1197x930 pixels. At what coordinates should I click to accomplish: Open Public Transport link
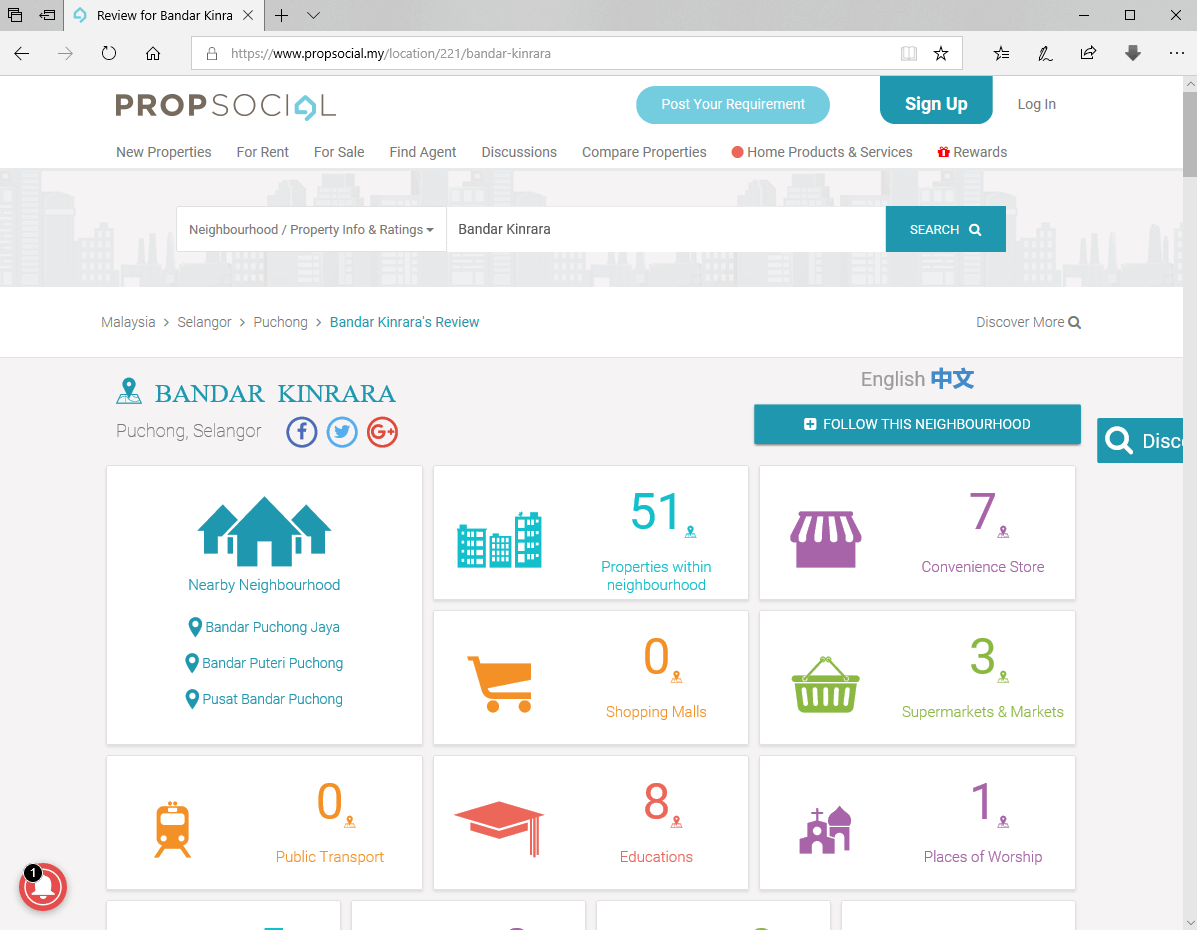coord(330,857)
